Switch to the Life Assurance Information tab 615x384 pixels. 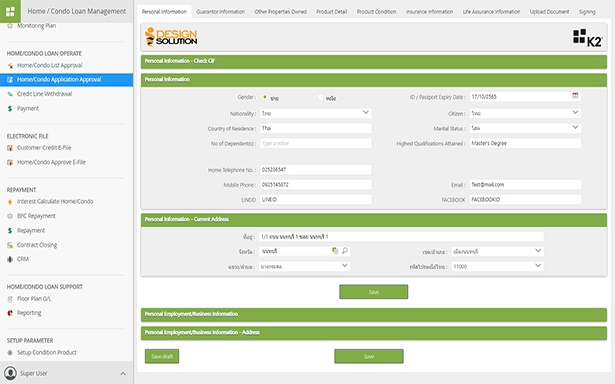491,12
